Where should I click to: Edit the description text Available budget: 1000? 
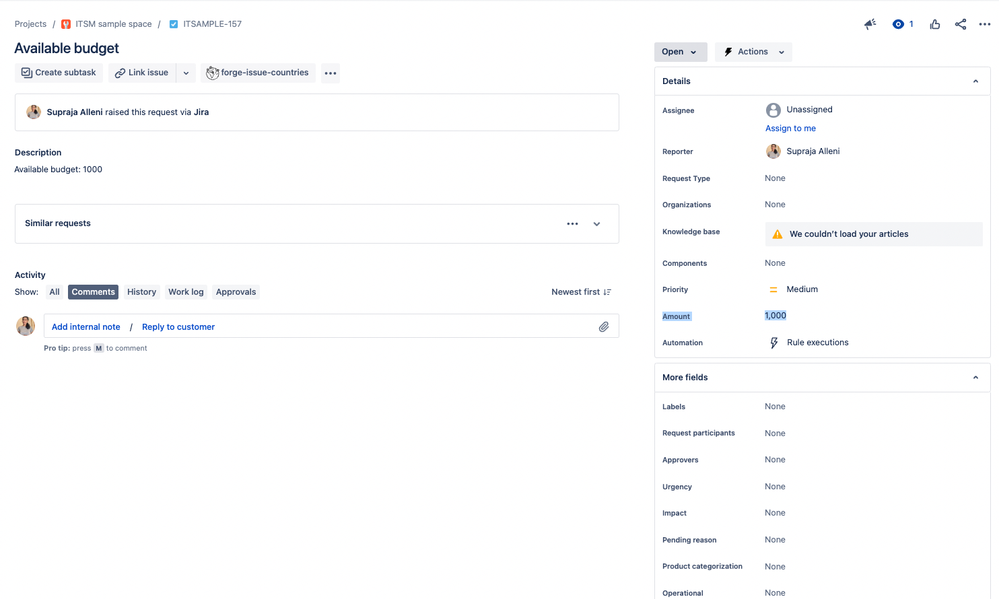pos(58,170)
